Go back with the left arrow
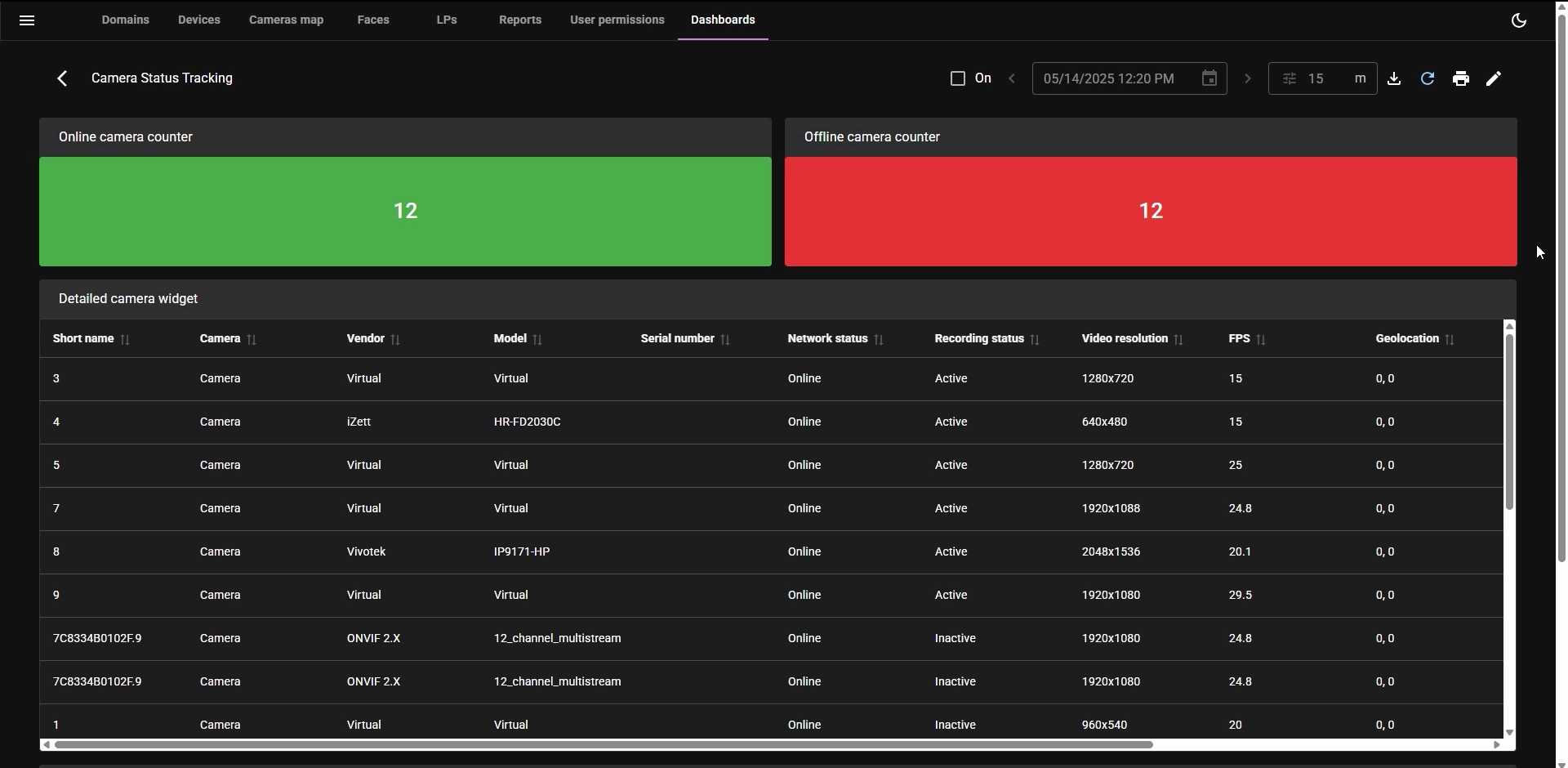Viewport: 1568px width, 768px height. pos(62,78)
